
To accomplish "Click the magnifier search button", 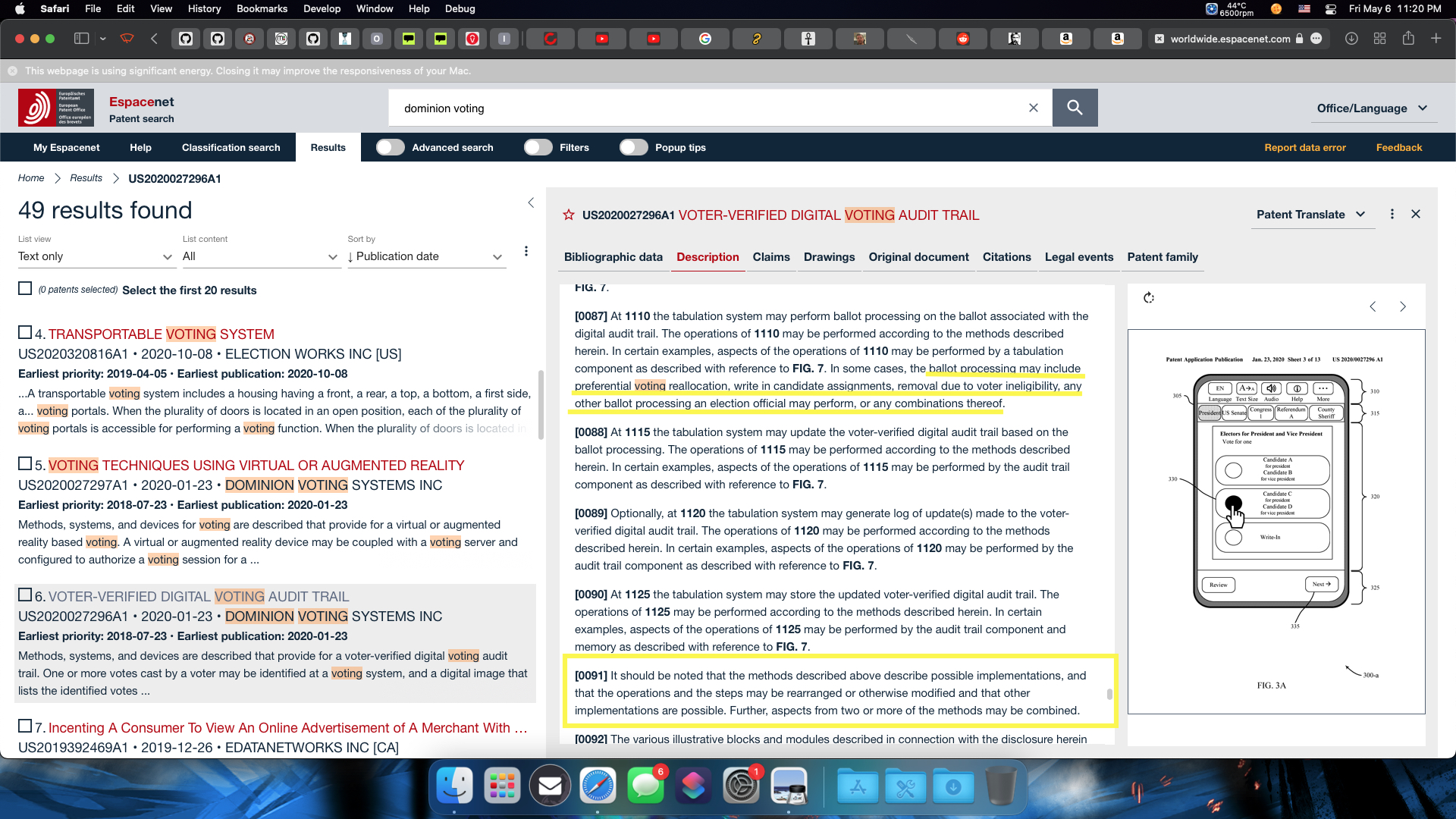I will (1075, 108).
